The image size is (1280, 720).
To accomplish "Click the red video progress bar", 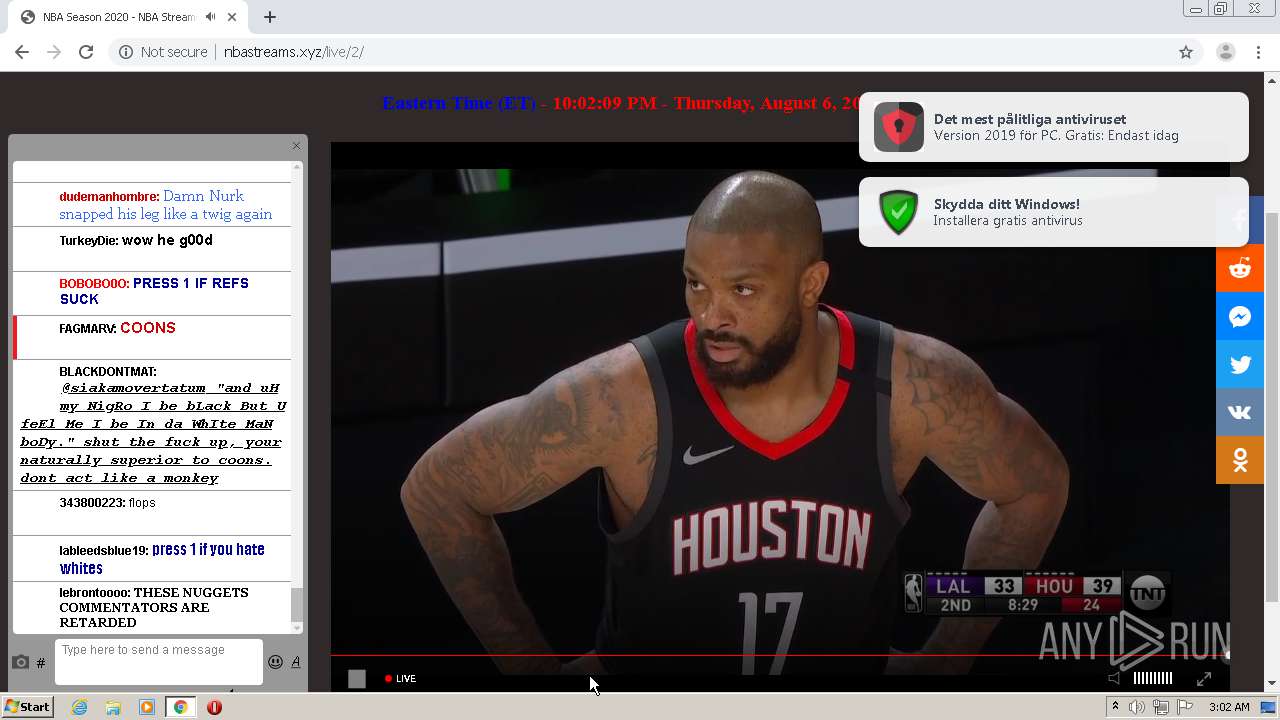I will (780, 656).
